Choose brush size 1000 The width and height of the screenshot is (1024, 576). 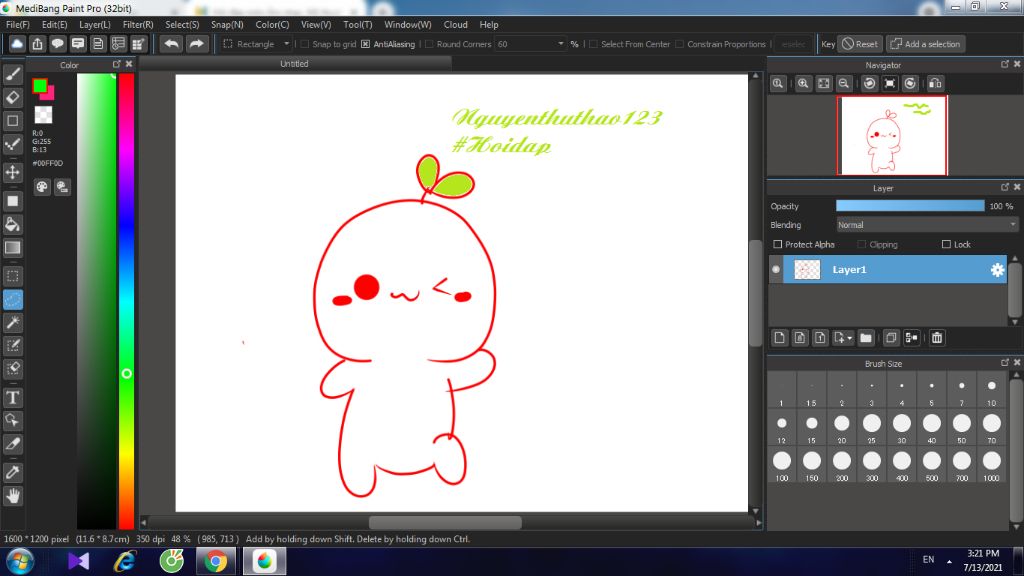tap(991, 466)
